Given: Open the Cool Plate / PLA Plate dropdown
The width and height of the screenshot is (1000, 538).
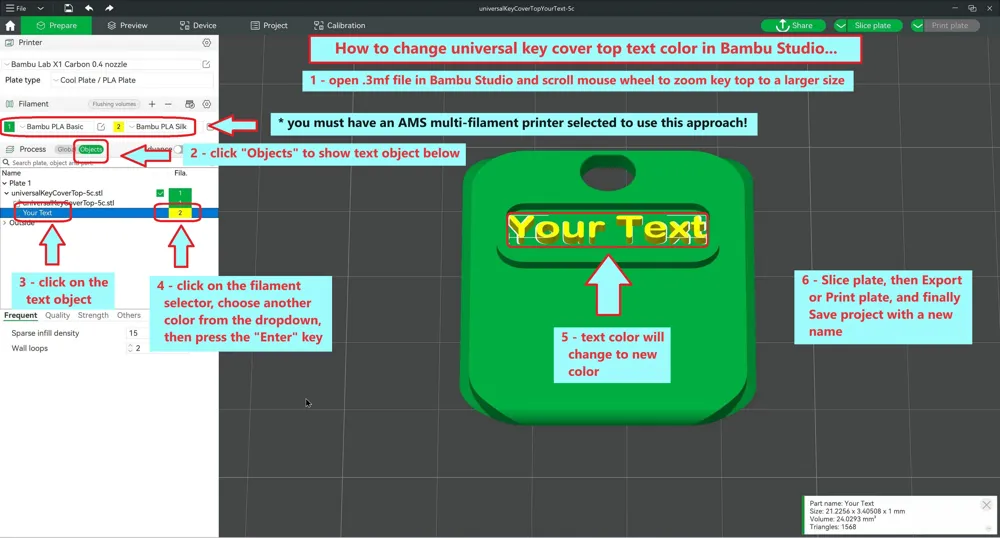Looking at the screenshot, I should click(132, 80).
